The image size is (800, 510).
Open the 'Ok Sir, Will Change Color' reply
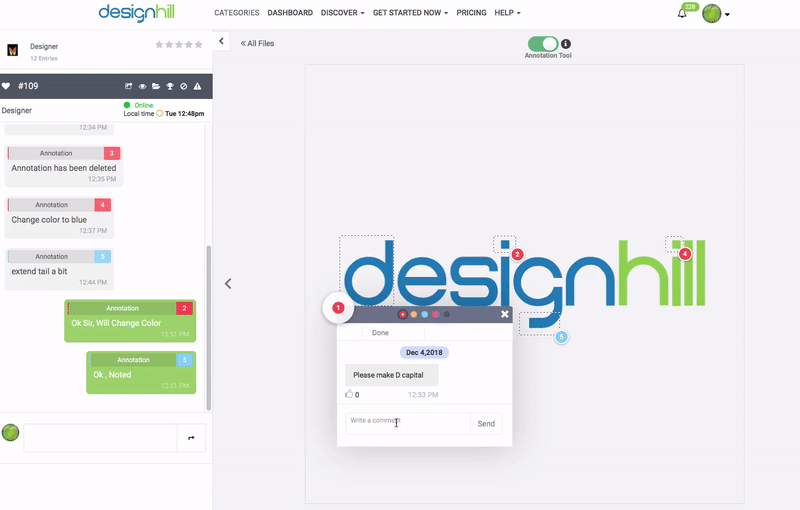pos(130,321)
